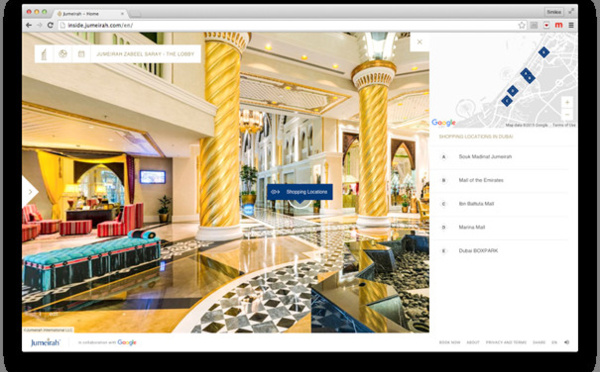Open the map Terms of Use link
Image resolution: width=600 pixels, height=372 pixels.
(x=564, y=125)
